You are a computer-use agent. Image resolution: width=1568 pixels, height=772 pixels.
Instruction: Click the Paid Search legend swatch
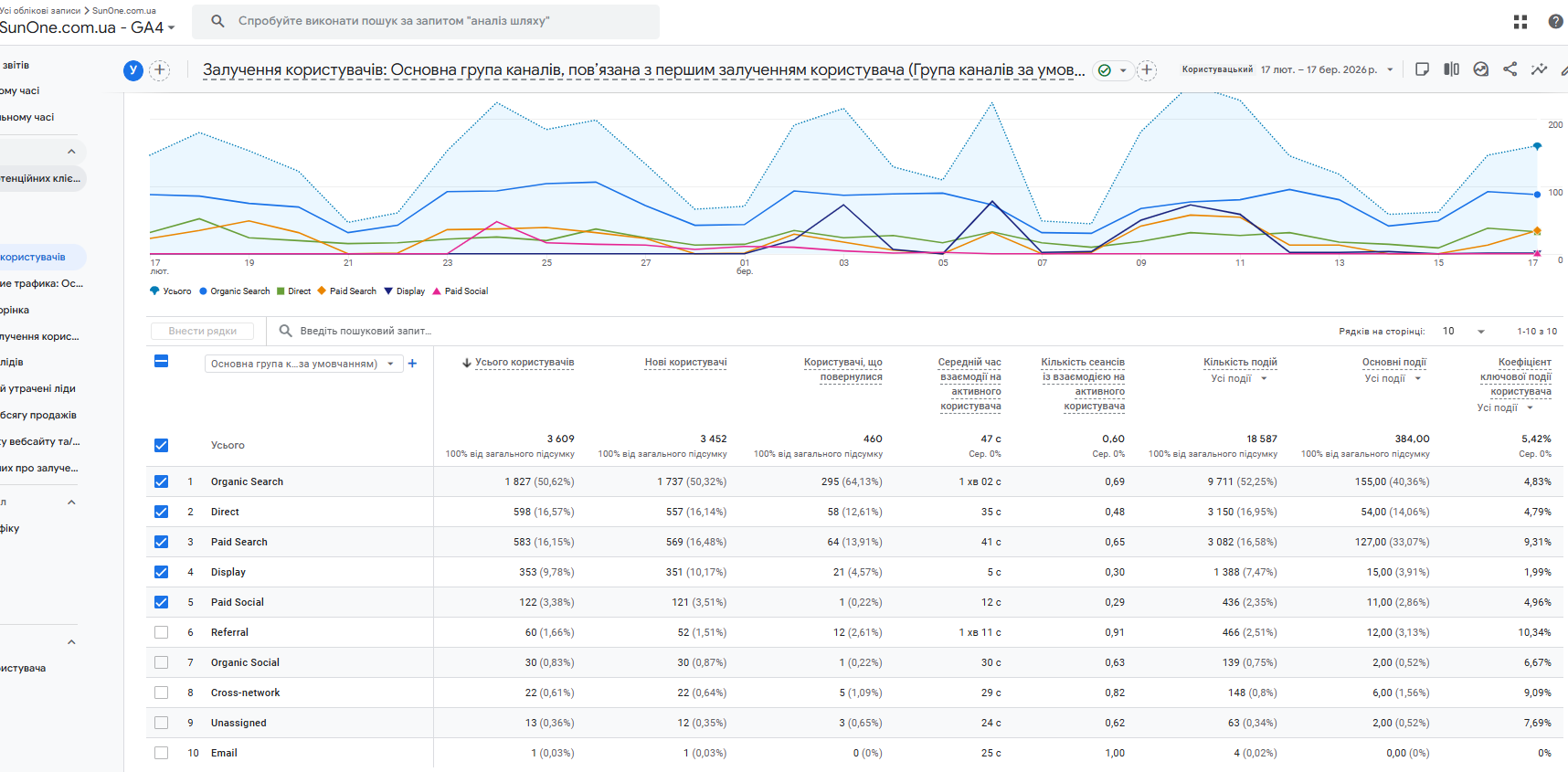tap(322, 291)
